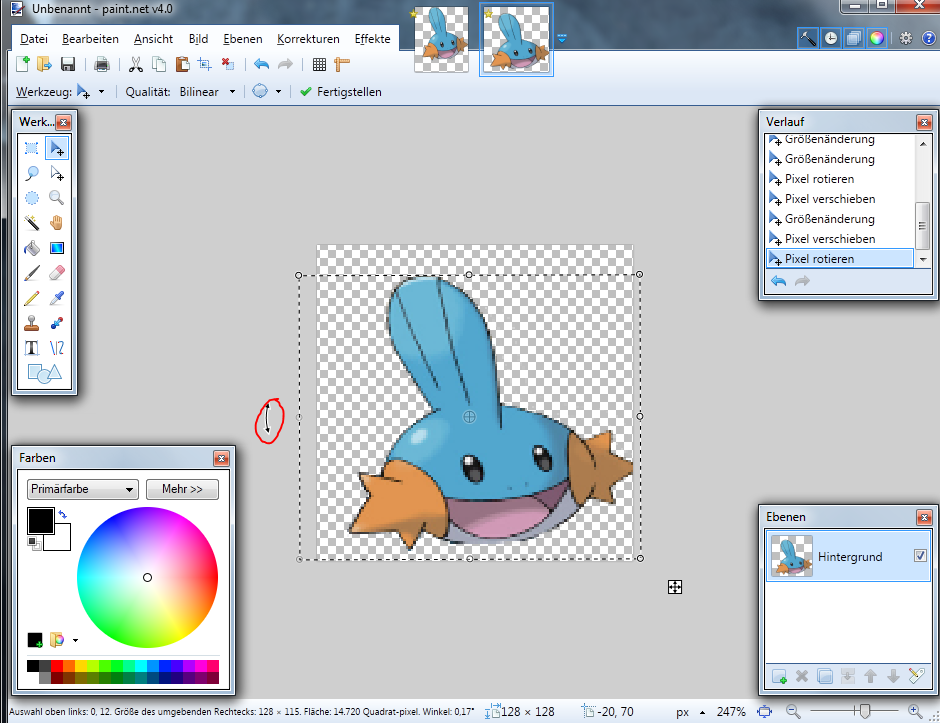This screenshot has height=723, width=940.
Task: Open the Qualität Bilinear dropdown
Action: [x=232, y=92]
